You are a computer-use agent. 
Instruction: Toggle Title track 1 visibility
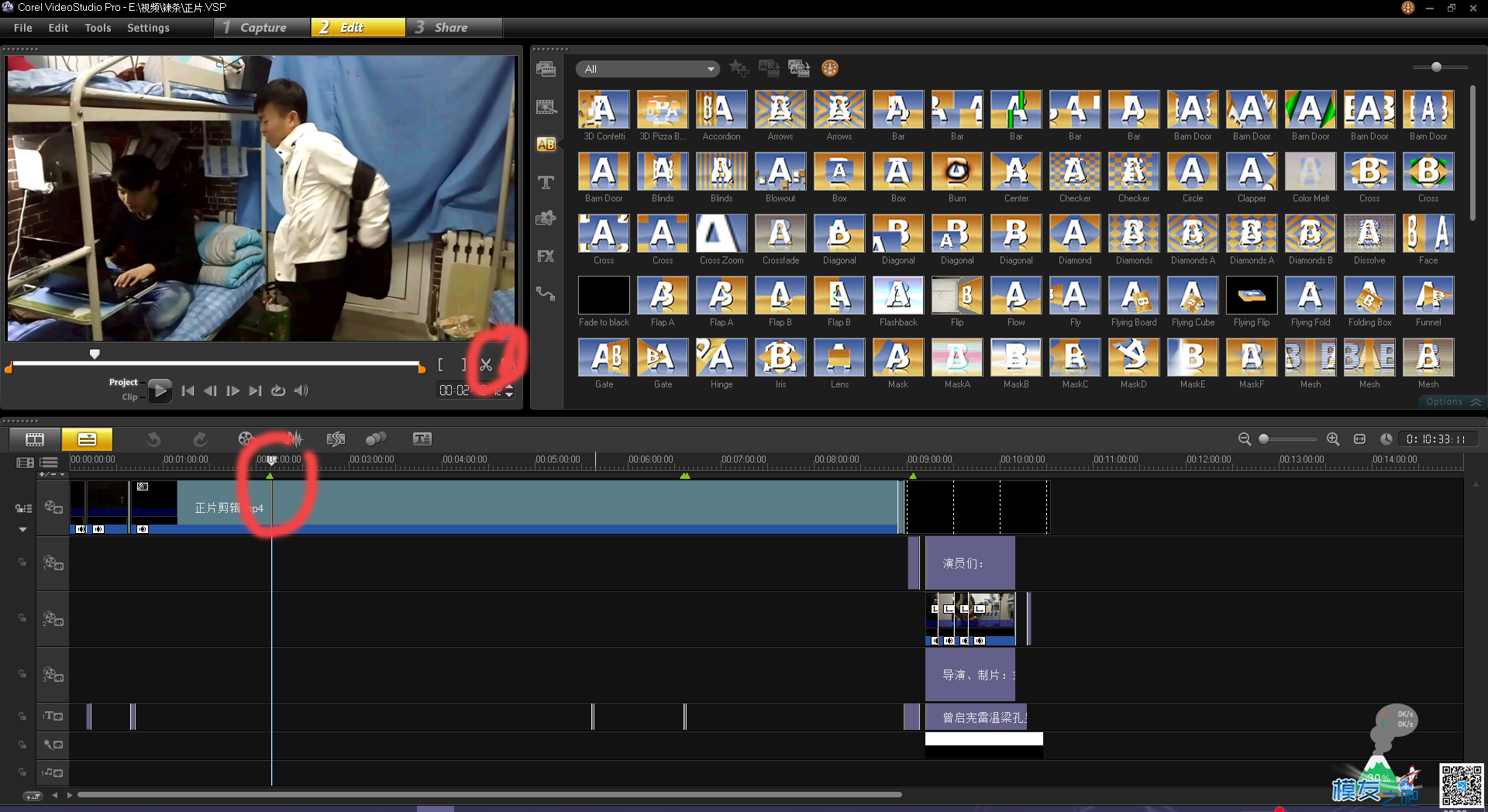(x=53, y=716)
